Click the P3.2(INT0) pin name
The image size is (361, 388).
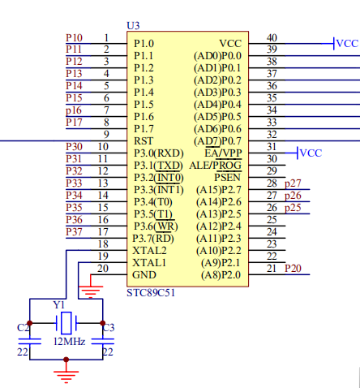[x=159, y=178]
